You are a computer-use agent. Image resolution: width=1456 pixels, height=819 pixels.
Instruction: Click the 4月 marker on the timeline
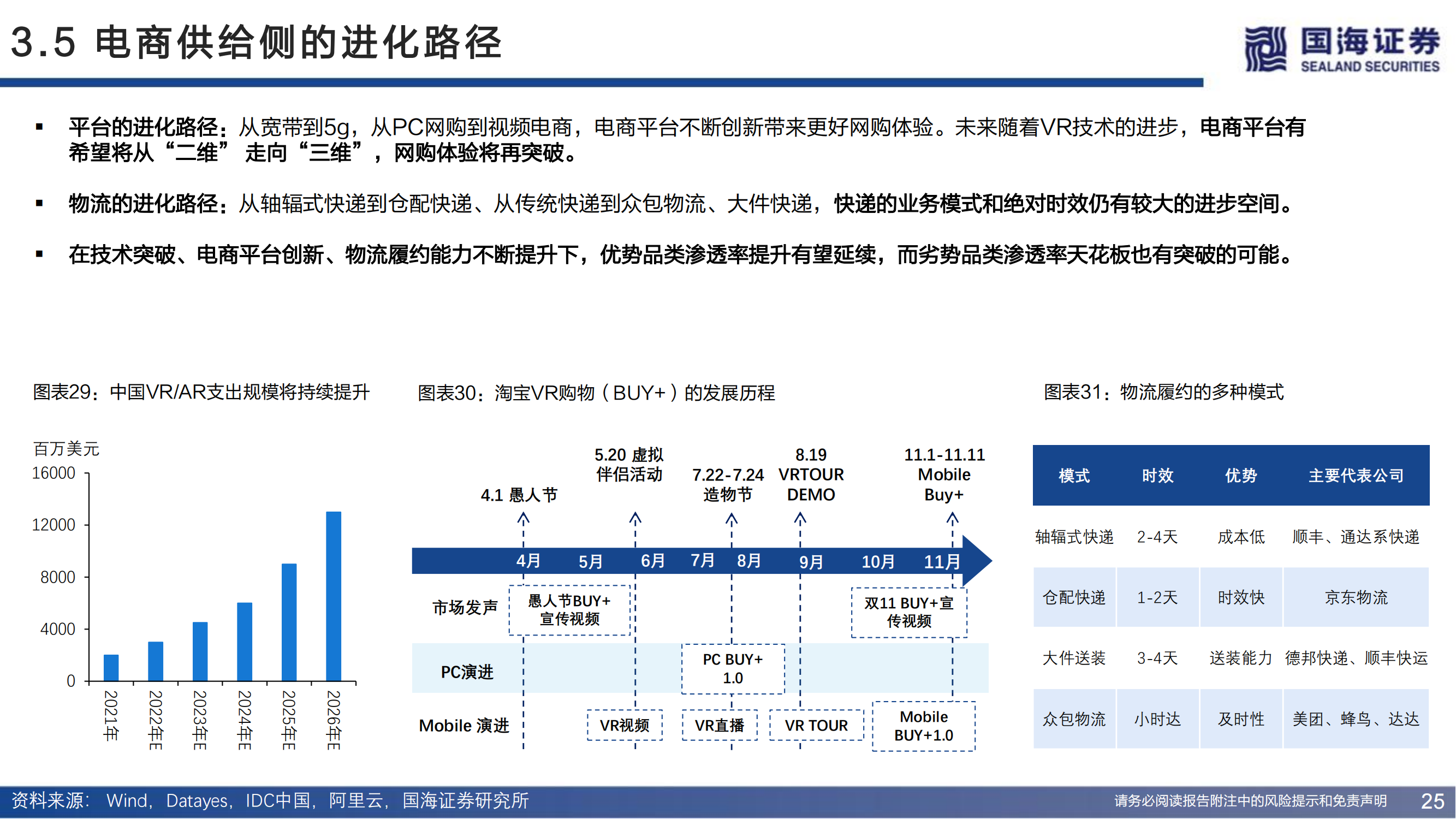[x=528, y=561]
